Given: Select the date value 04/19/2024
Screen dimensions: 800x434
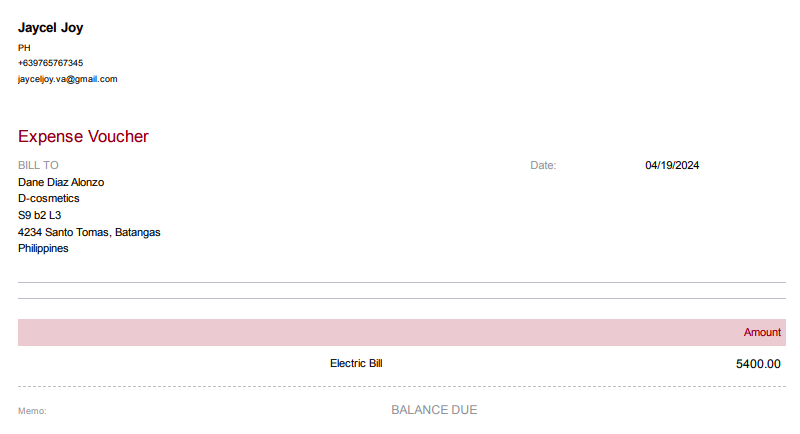Looking at the screenshot, I should tap(672, 165).
